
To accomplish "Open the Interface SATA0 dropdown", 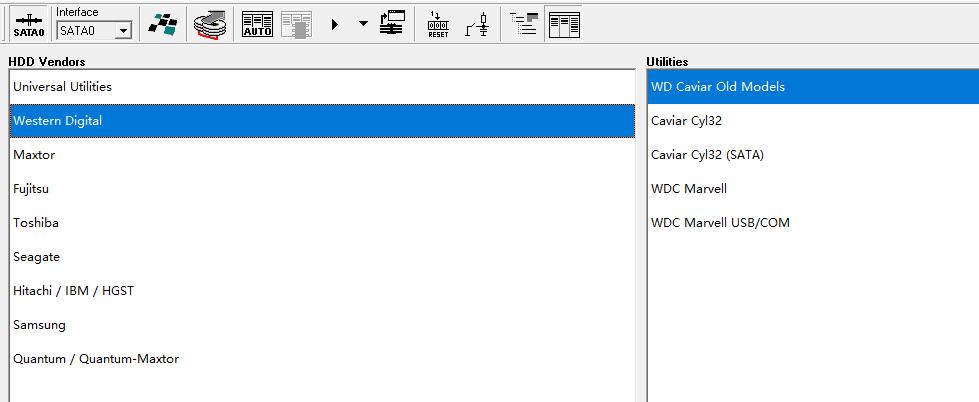I will point(124,30).
